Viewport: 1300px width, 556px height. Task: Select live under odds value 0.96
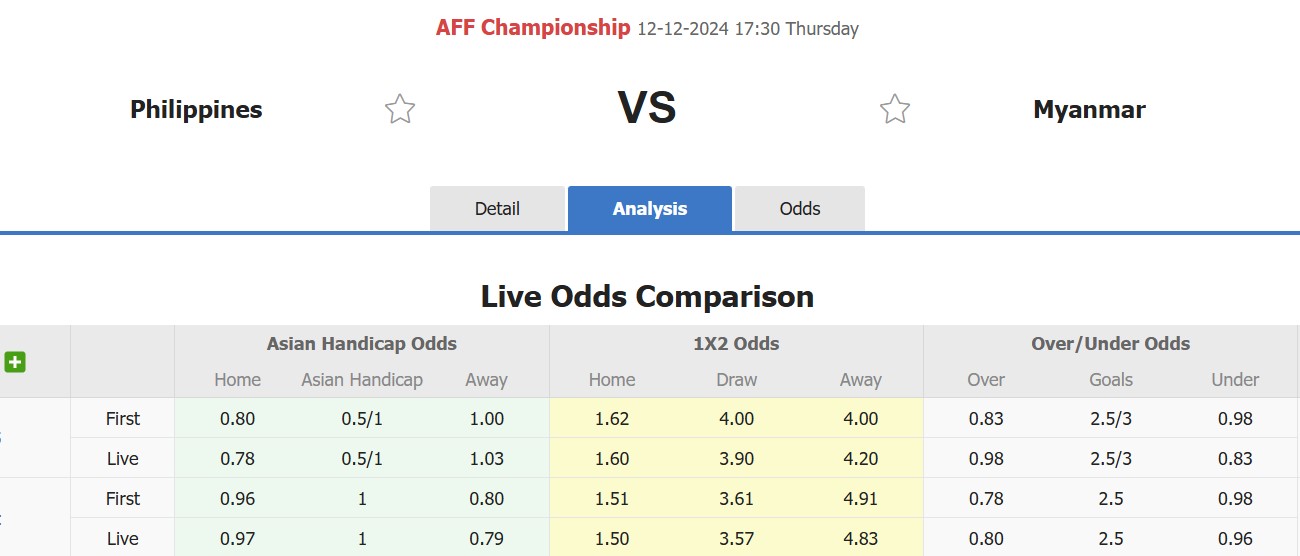point(1235,539)
